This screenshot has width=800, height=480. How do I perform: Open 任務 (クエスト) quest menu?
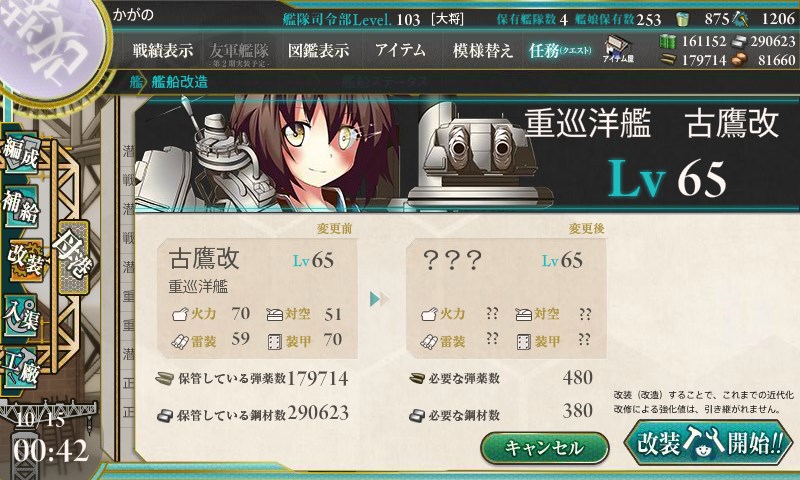(560, 50)
